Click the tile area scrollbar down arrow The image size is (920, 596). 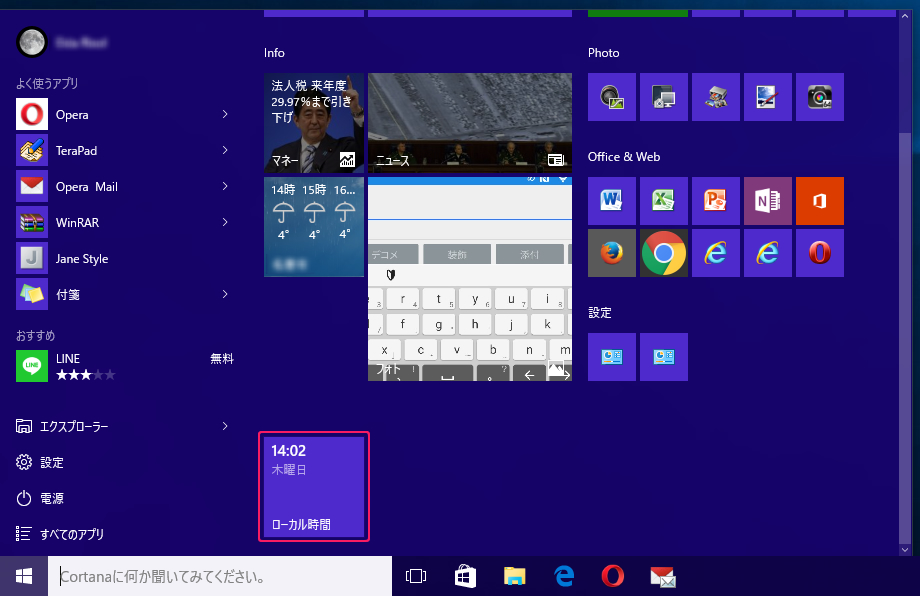click(x=905, y=550)
